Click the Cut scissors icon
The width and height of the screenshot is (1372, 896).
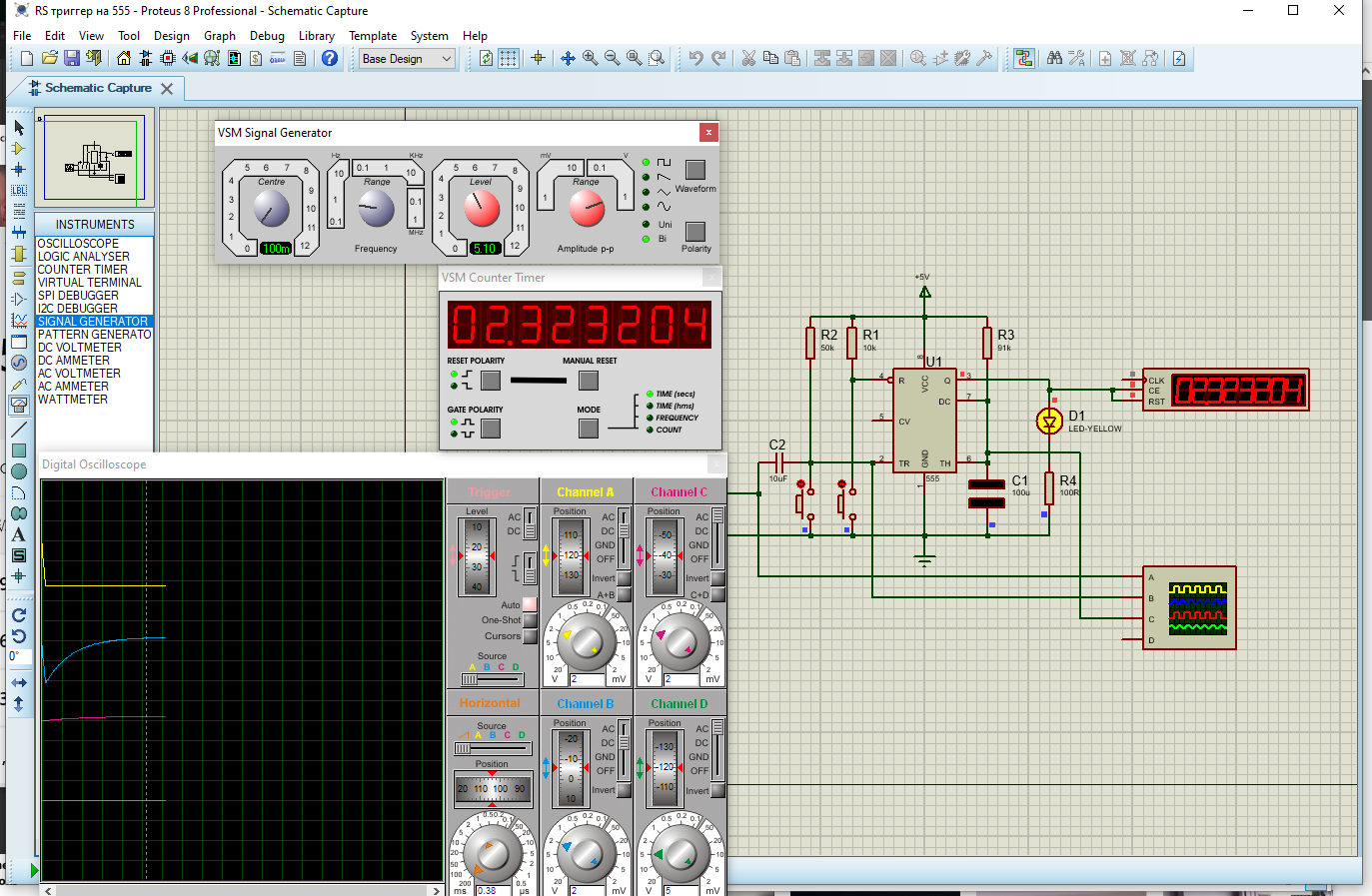point(748,59)
